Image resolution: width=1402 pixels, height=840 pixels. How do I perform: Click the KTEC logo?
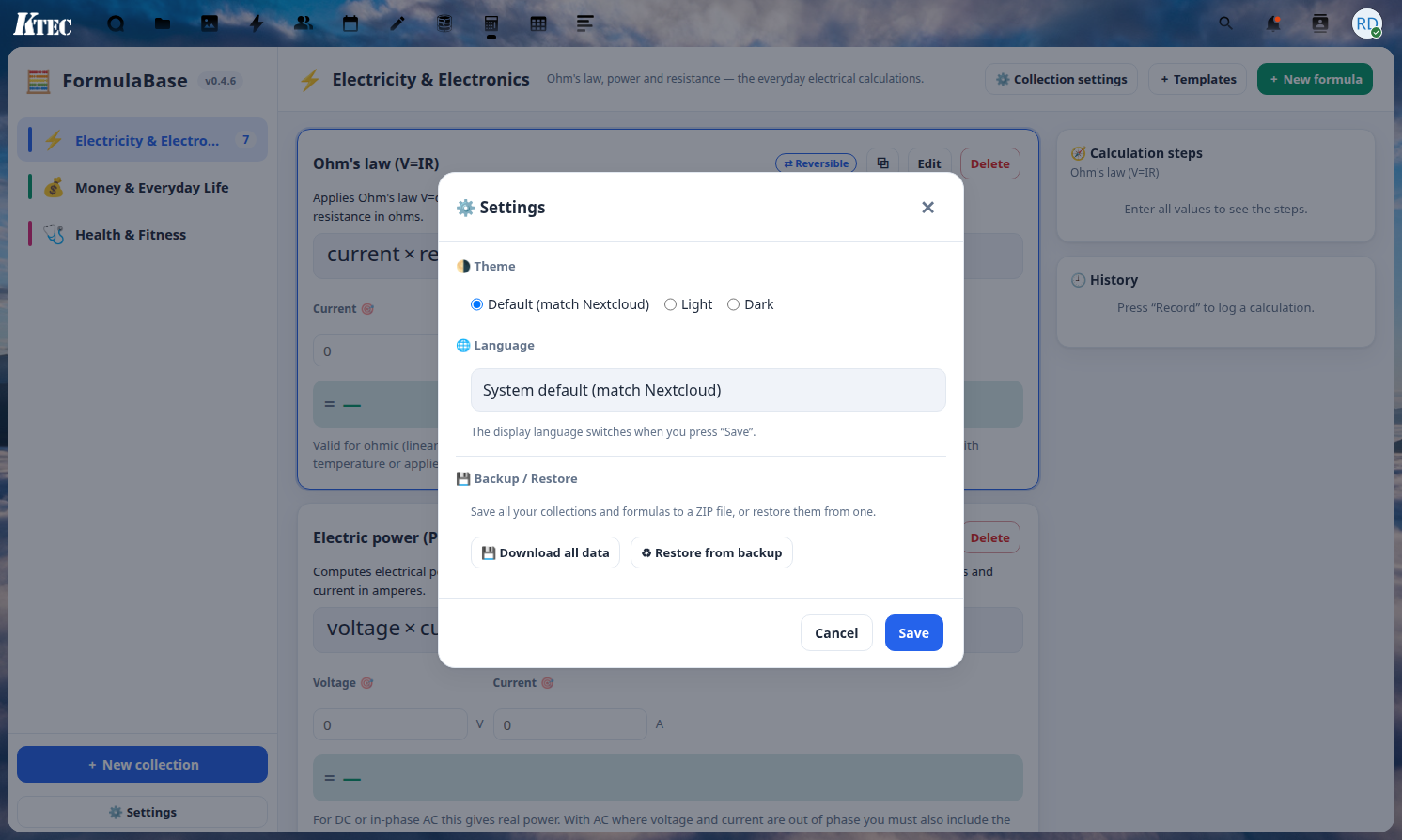tap(42, 23)
